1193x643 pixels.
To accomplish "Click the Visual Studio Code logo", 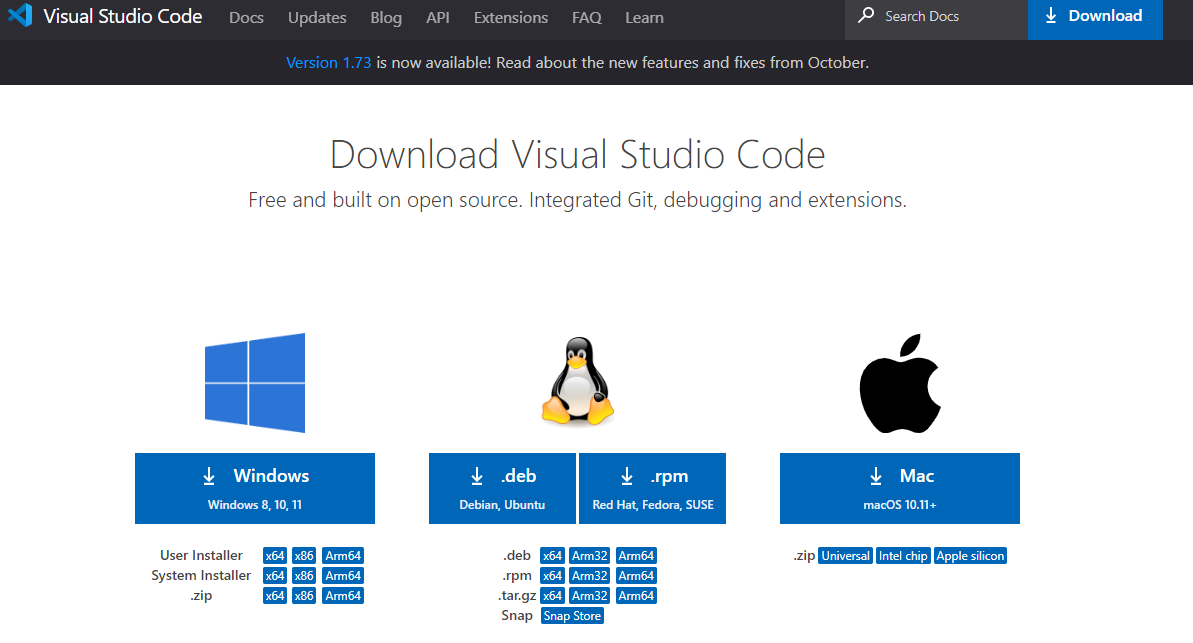I will click(x=20, y=16).
